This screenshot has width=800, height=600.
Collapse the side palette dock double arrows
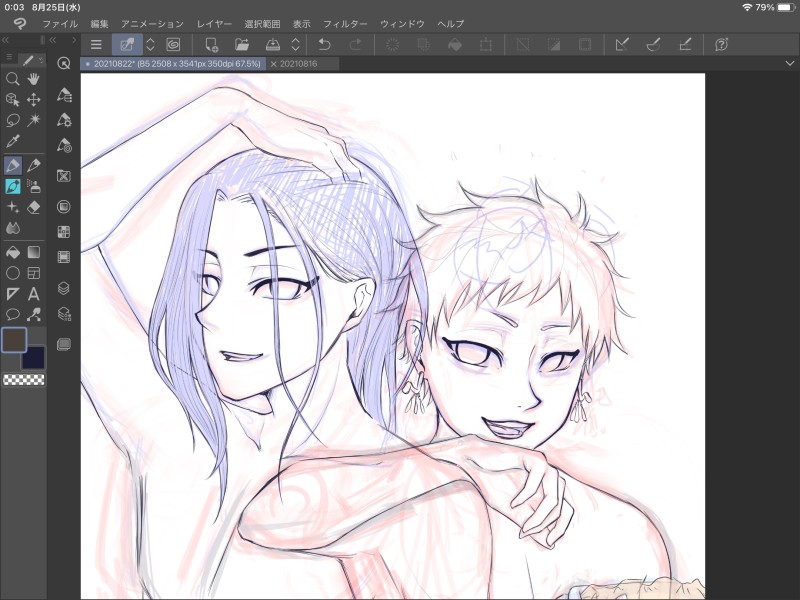coord(53,40)
